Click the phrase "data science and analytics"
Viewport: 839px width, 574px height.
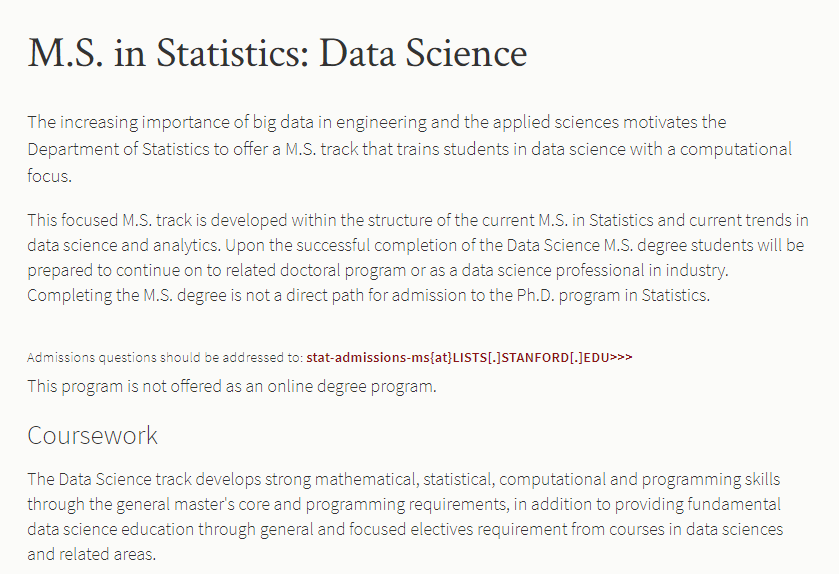point(124,246)
